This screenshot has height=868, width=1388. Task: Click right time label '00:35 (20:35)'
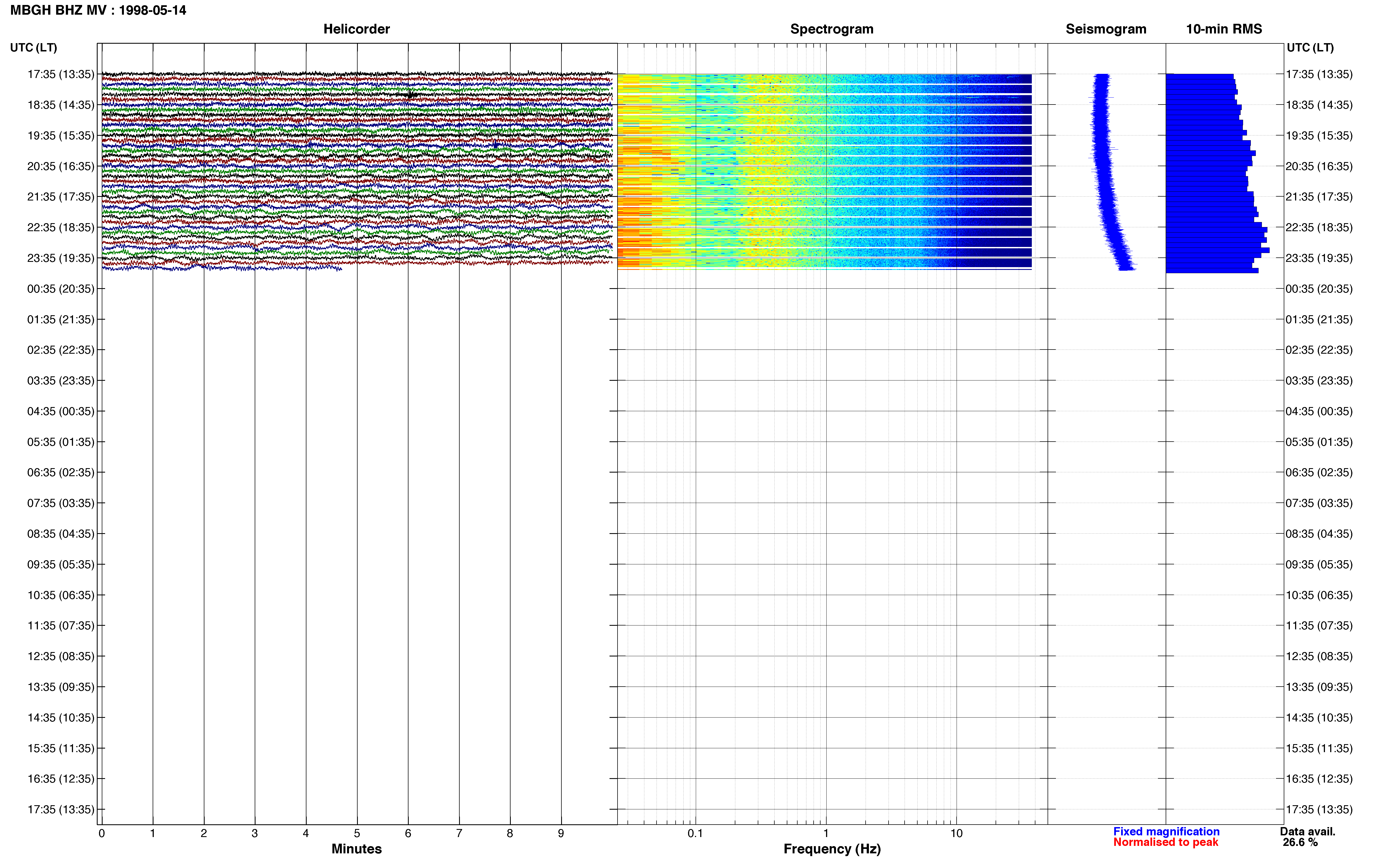1319,289
